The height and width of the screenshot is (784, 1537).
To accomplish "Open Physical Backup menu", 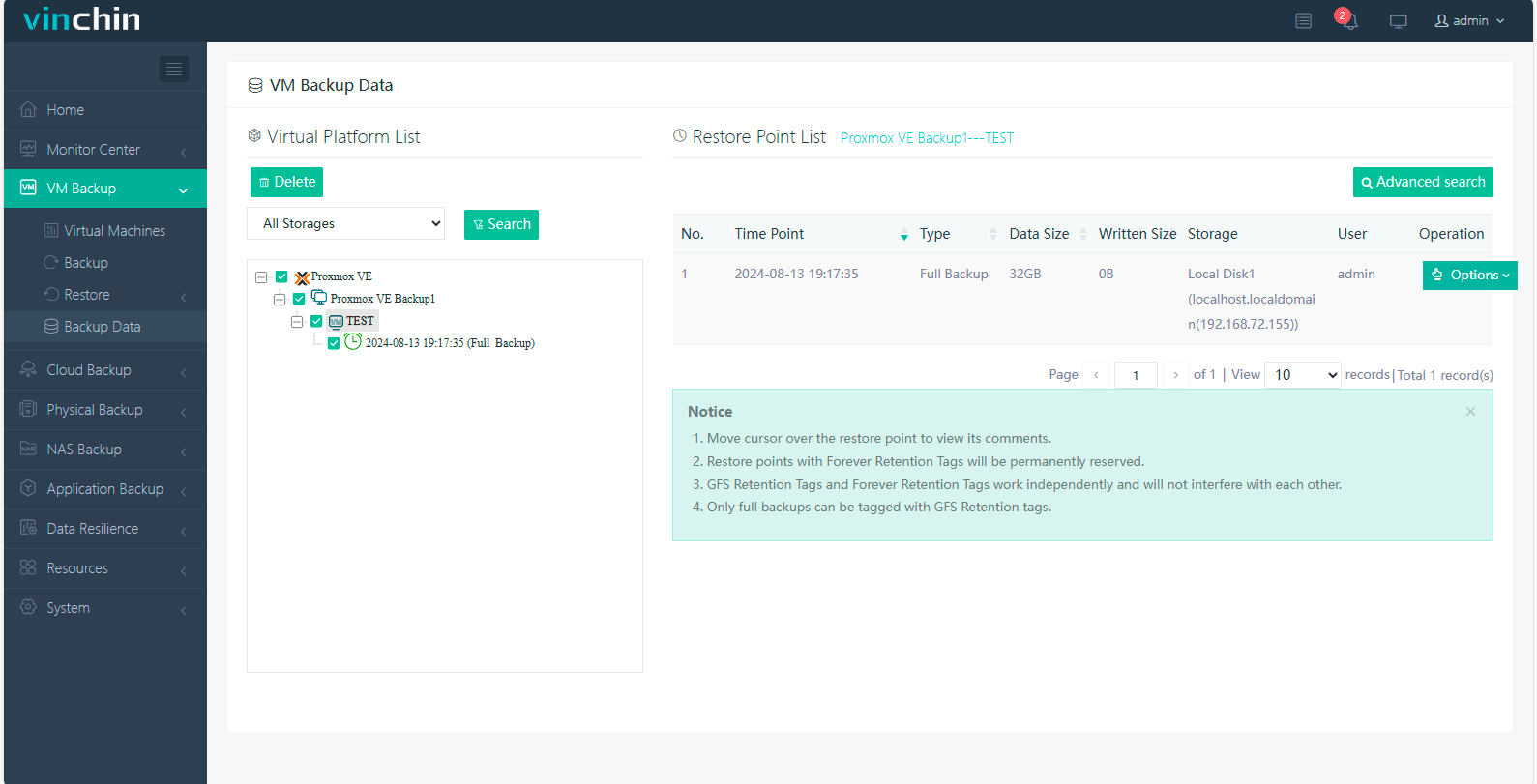I will (x=105, y=410).
